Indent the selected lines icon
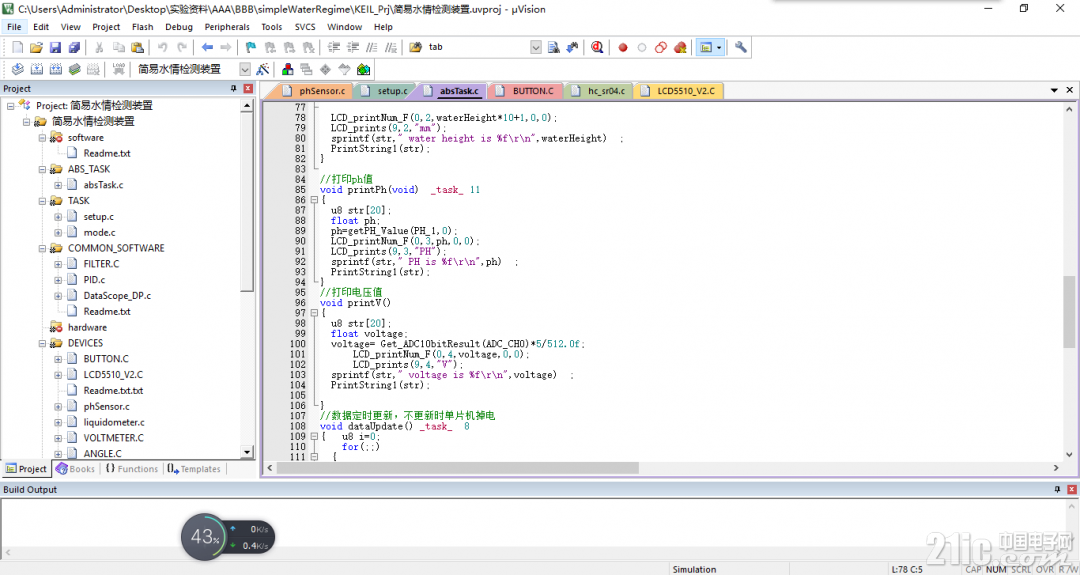This screenshot has width=1080, height=575. (x=334, y=48)
